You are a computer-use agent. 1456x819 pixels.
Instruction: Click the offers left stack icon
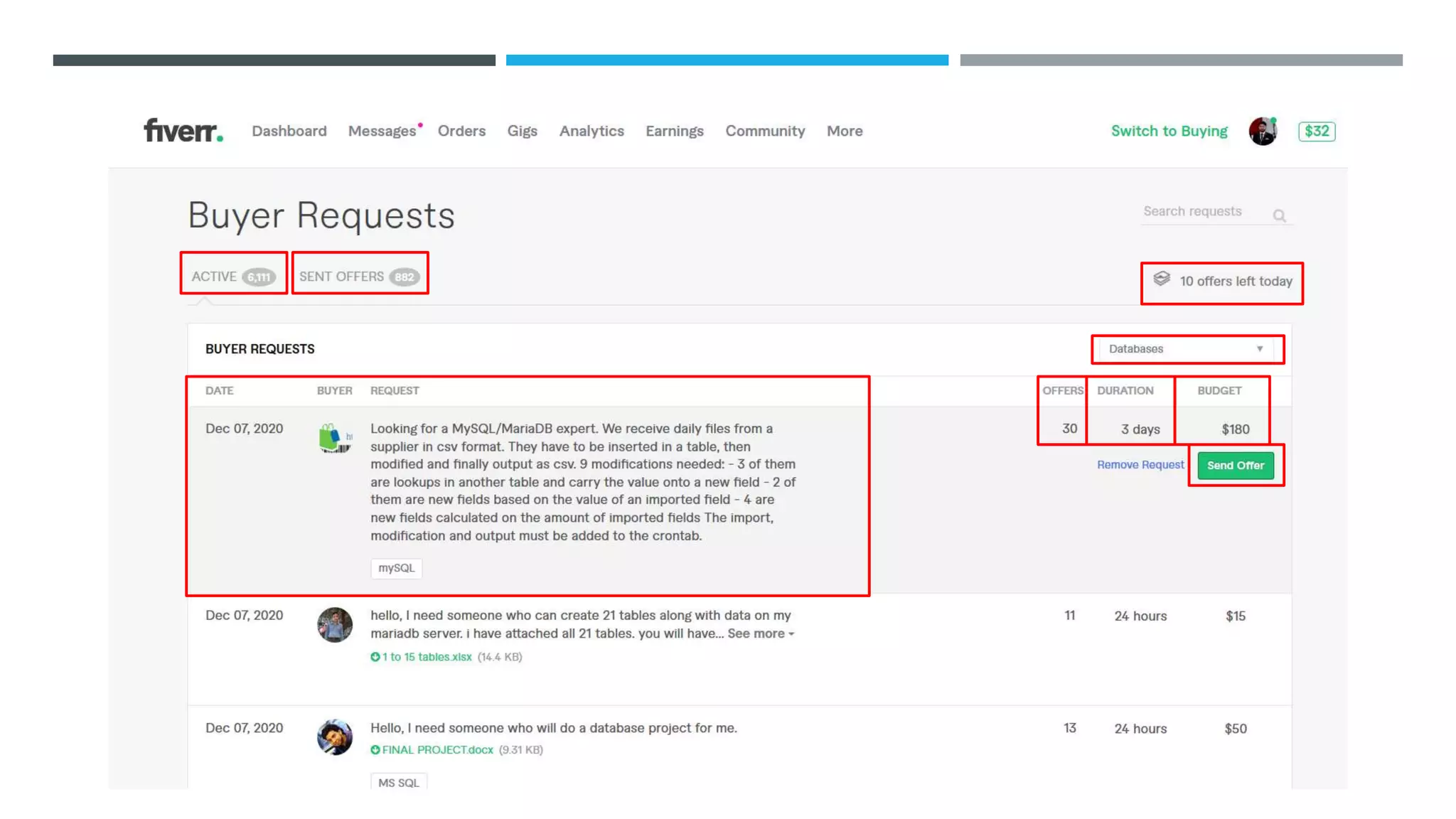pyautogui.click(x=1161, y=279)
